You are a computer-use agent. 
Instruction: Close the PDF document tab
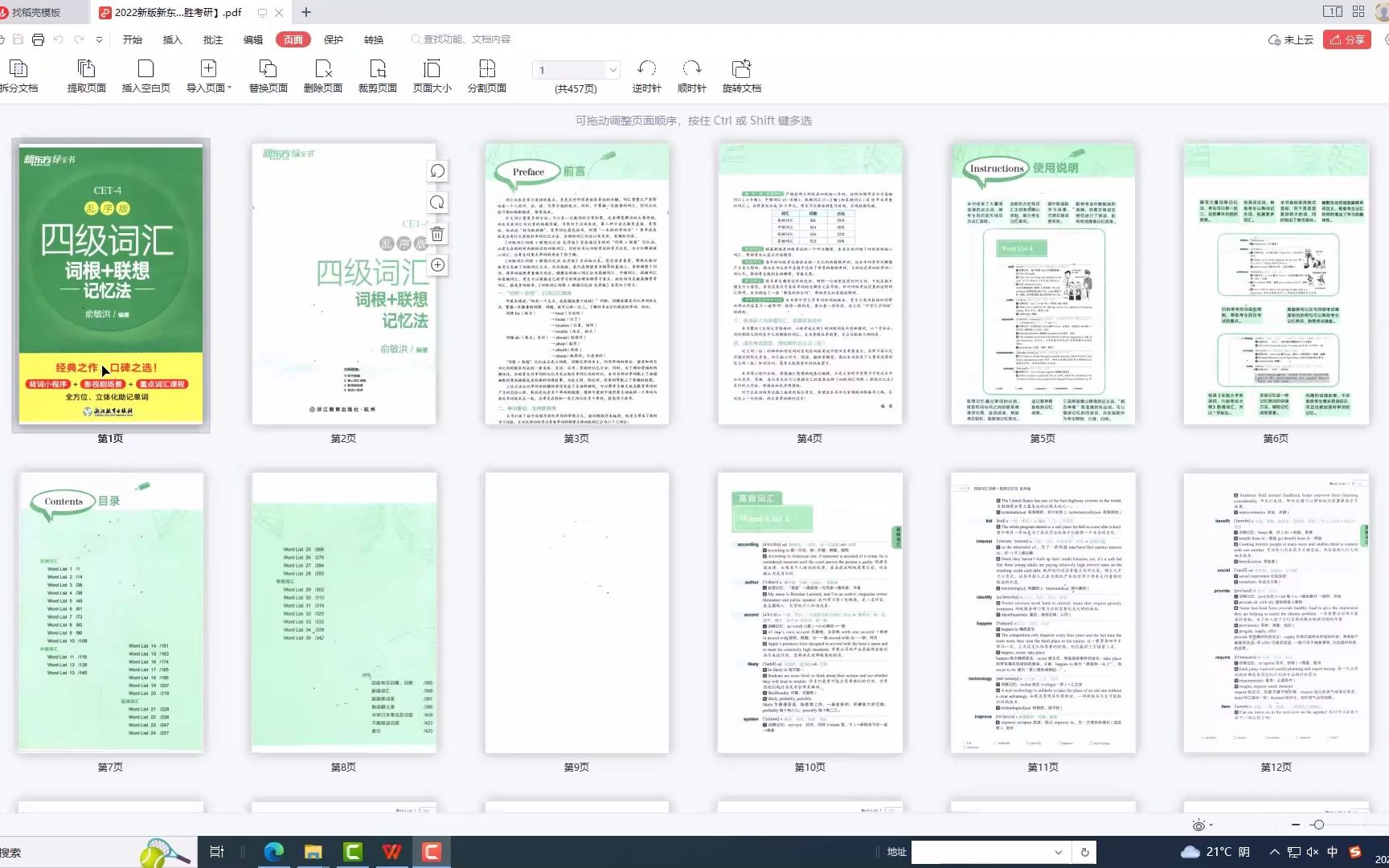coord(279,12)
